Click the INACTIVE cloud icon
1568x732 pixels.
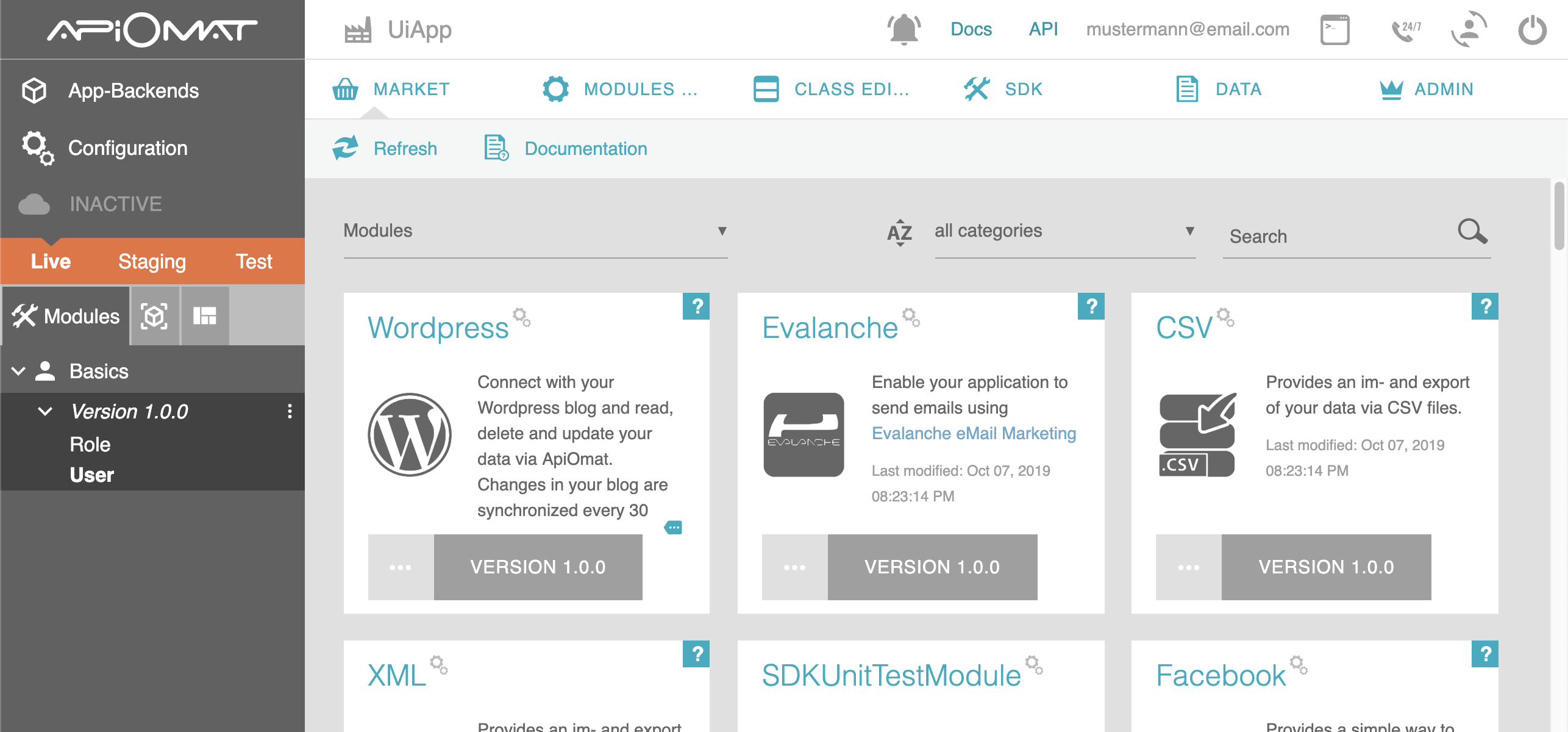pyautogui.click(x=34, y=204)
